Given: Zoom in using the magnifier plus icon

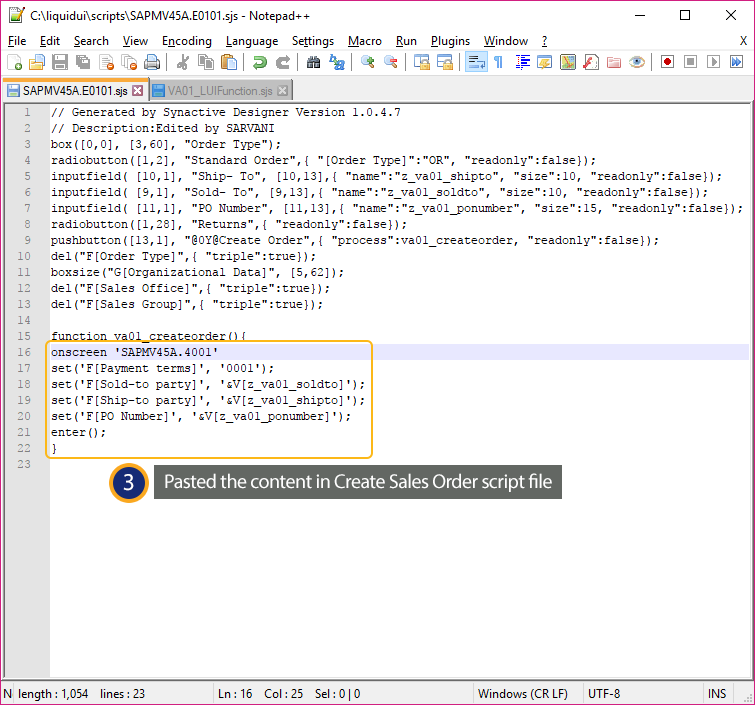Looking at the screenshot, I should pos(368,62).
